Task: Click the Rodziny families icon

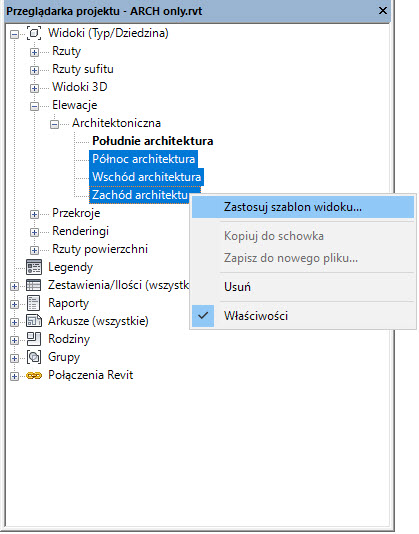Action: [x=34, y=339]
